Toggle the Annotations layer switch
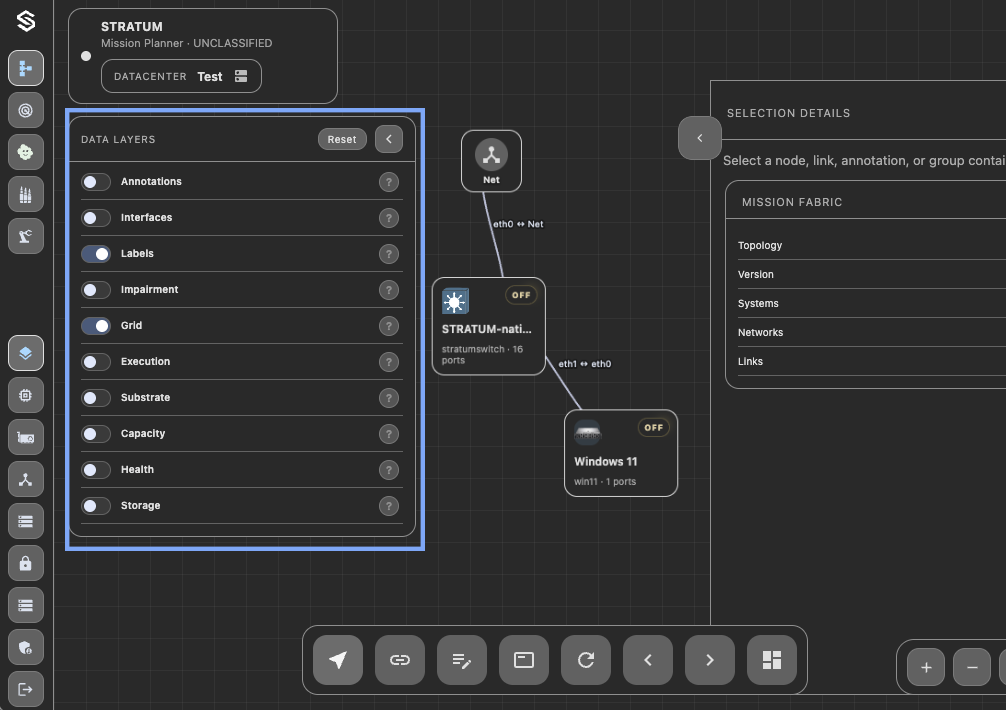1006x710 pixels. (x=96, y=182)
